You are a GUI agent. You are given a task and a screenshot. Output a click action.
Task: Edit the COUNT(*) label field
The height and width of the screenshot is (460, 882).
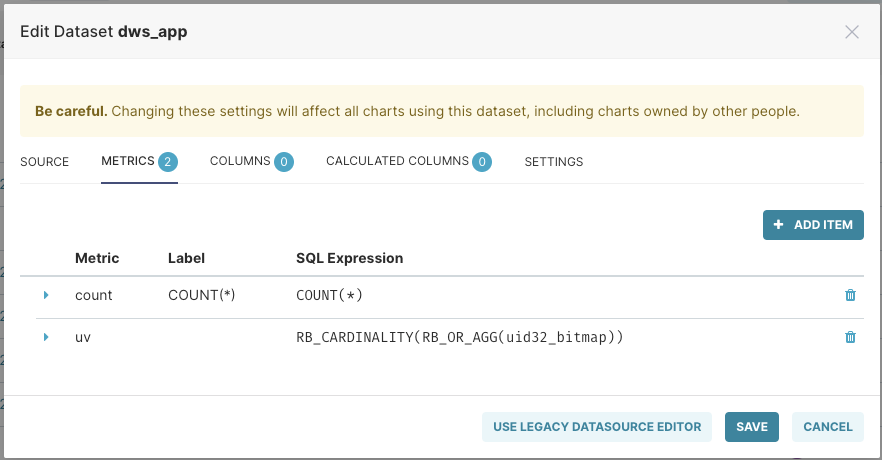(x=201, y=296)
